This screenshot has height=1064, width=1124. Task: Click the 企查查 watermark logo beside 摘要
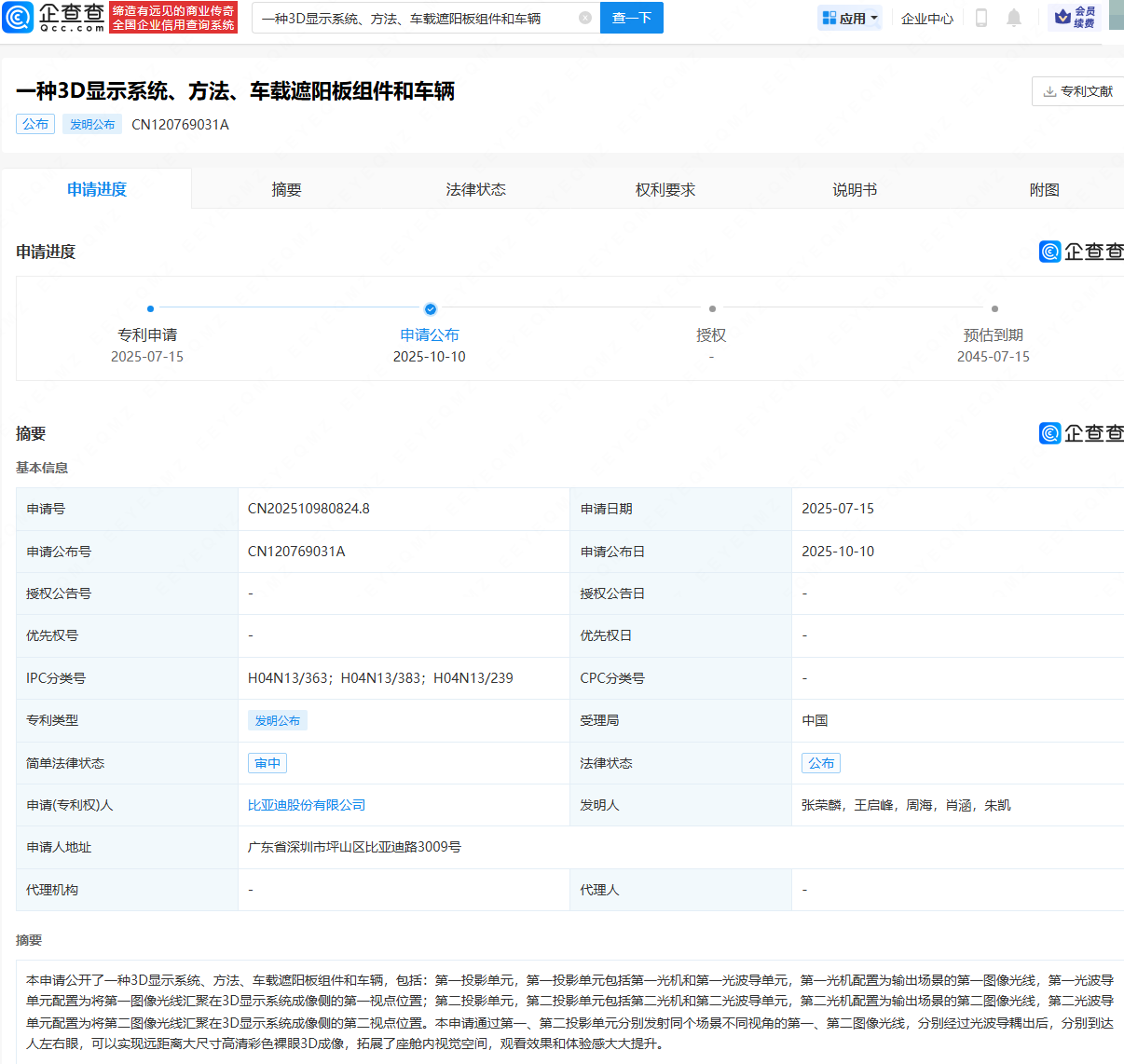[1081, 433]
